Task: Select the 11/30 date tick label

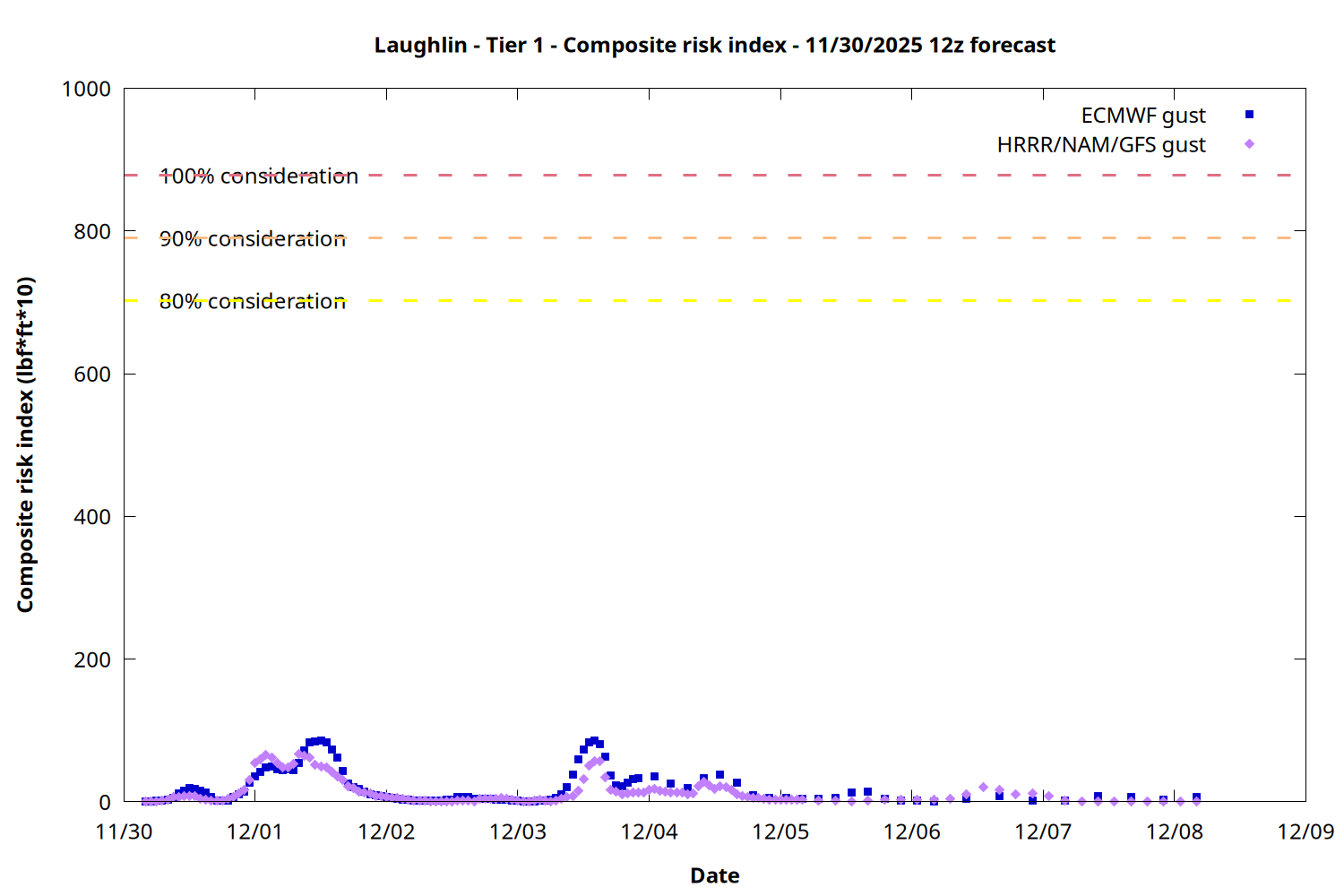Action: coord(124,831)
